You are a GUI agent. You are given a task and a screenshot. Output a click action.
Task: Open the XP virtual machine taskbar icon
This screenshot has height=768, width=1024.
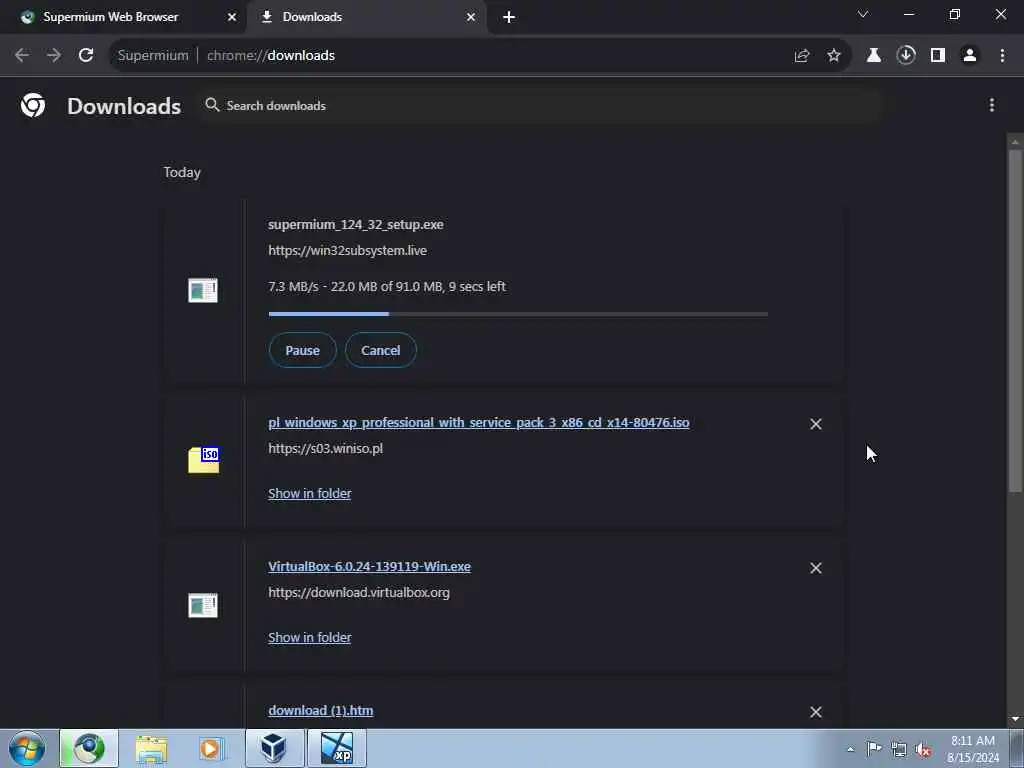pos(337,748)
